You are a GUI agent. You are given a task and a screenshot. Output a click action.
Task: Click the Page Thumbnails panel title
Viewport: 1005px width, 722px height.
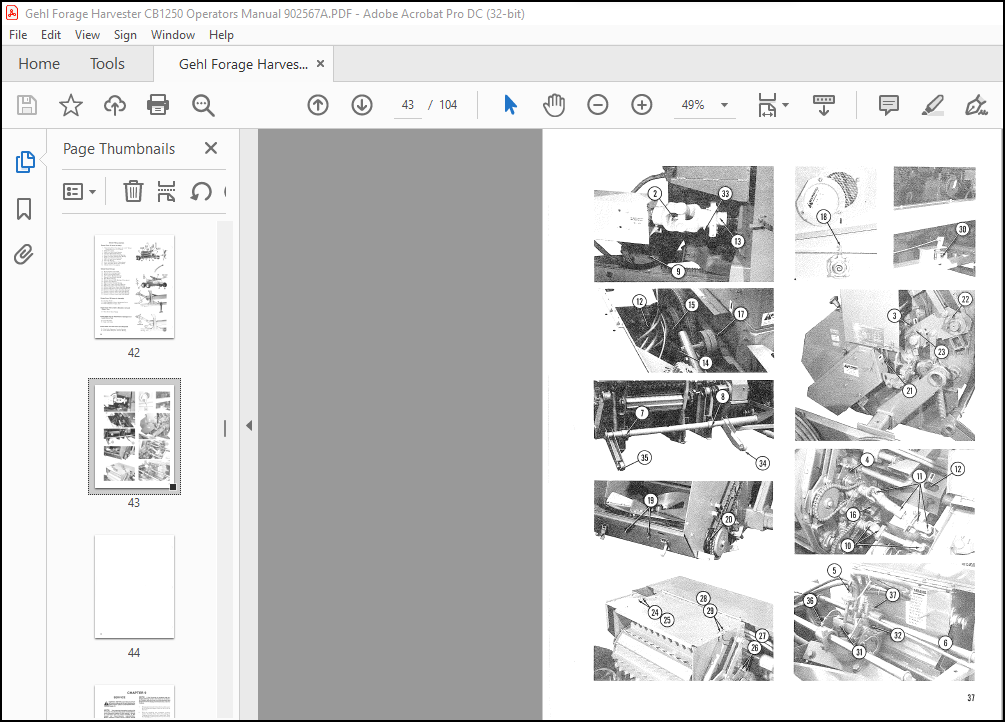(119, 149)
